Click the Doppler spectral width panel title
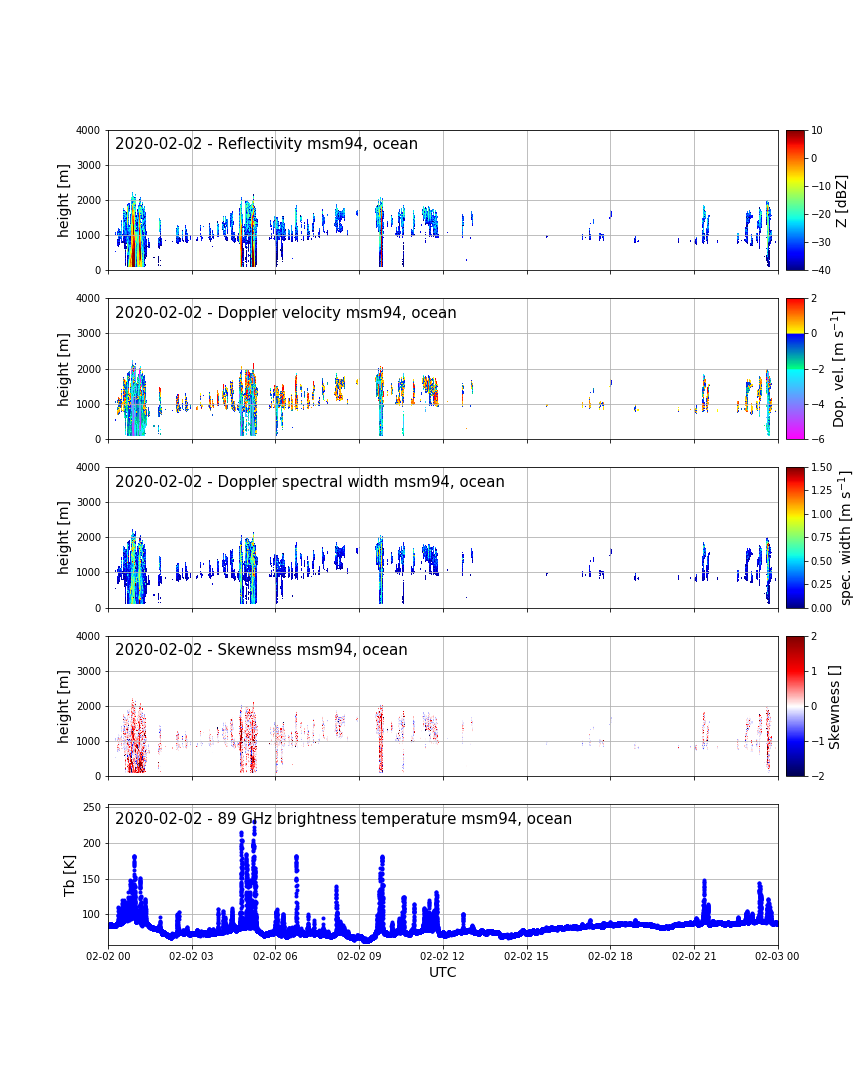864x1080 pixels. pyautogui.click(x=309, y=482)
